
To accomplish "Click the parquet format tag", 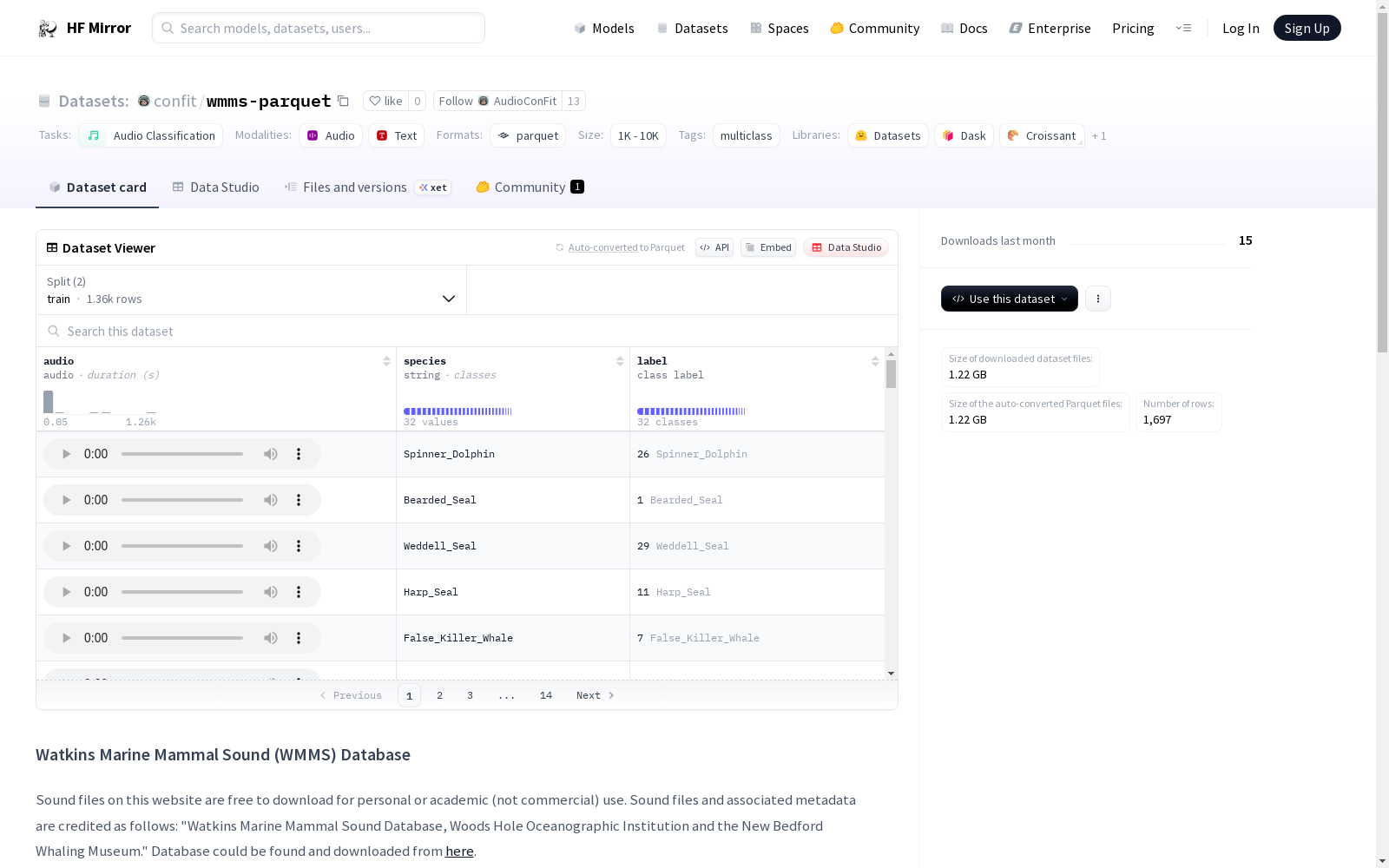I will click(528, 135).
